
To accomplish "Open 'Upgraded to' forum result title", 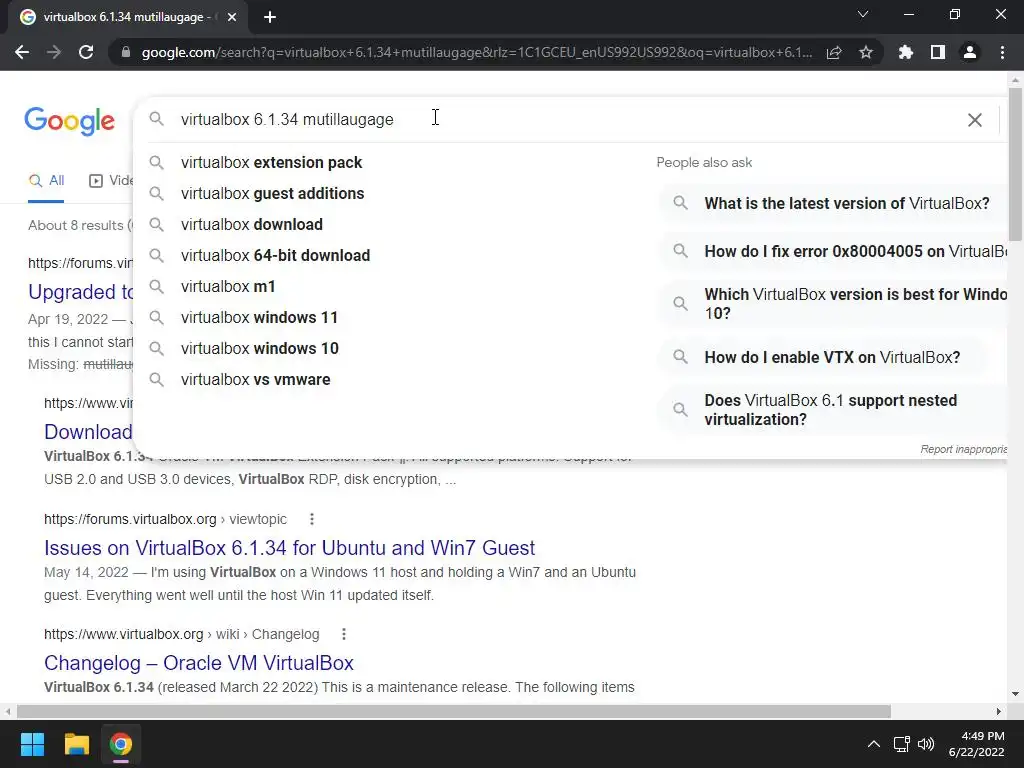I will click(x=81, y=292).
